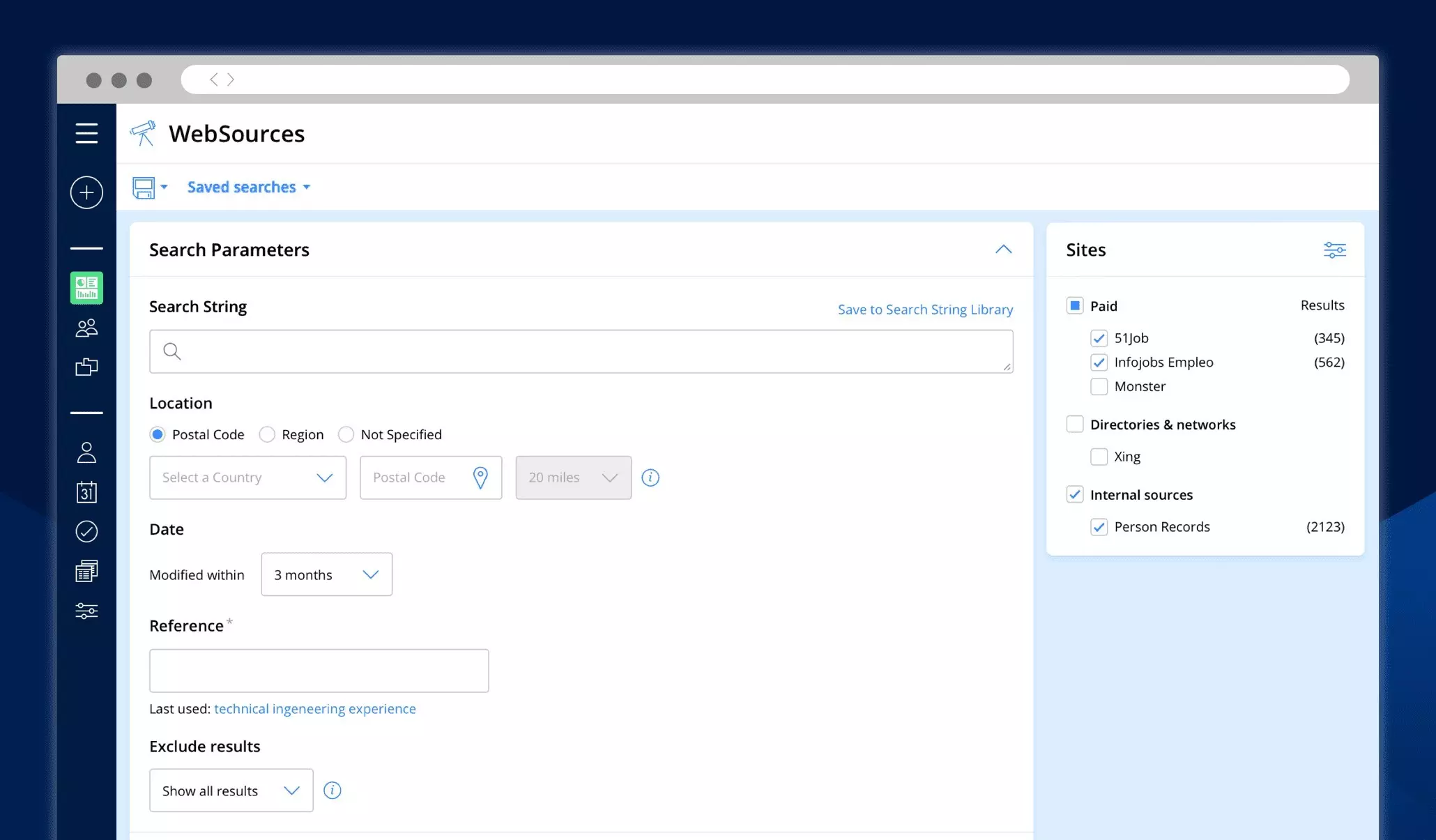Select the Not Specified location option
1436x840 pixels.
point(346,434)
